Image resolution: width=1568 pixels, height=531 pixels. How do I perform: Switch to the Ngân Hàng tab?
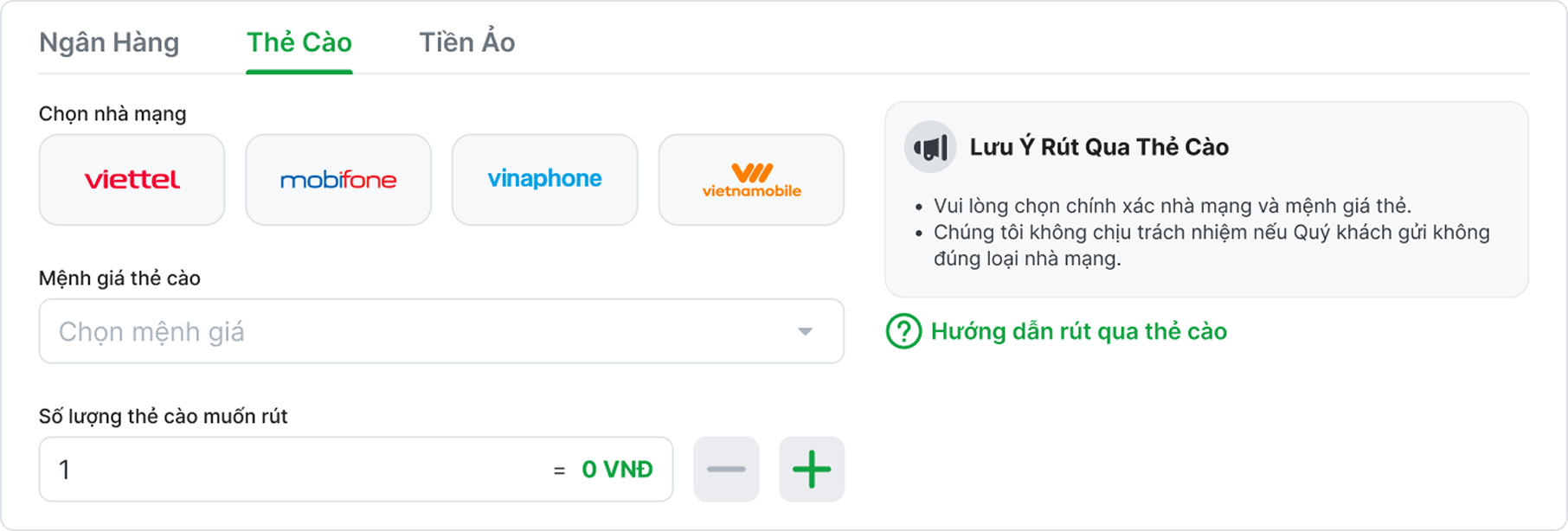(x=109, y=42)
